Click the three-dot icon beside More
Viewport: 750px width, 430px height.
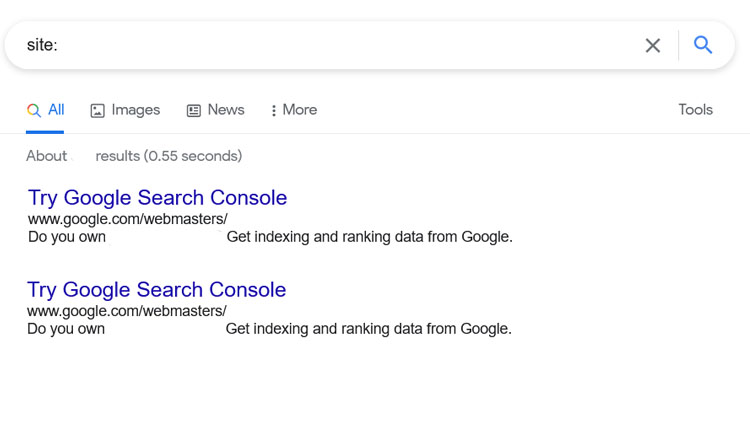click(274, 110)
